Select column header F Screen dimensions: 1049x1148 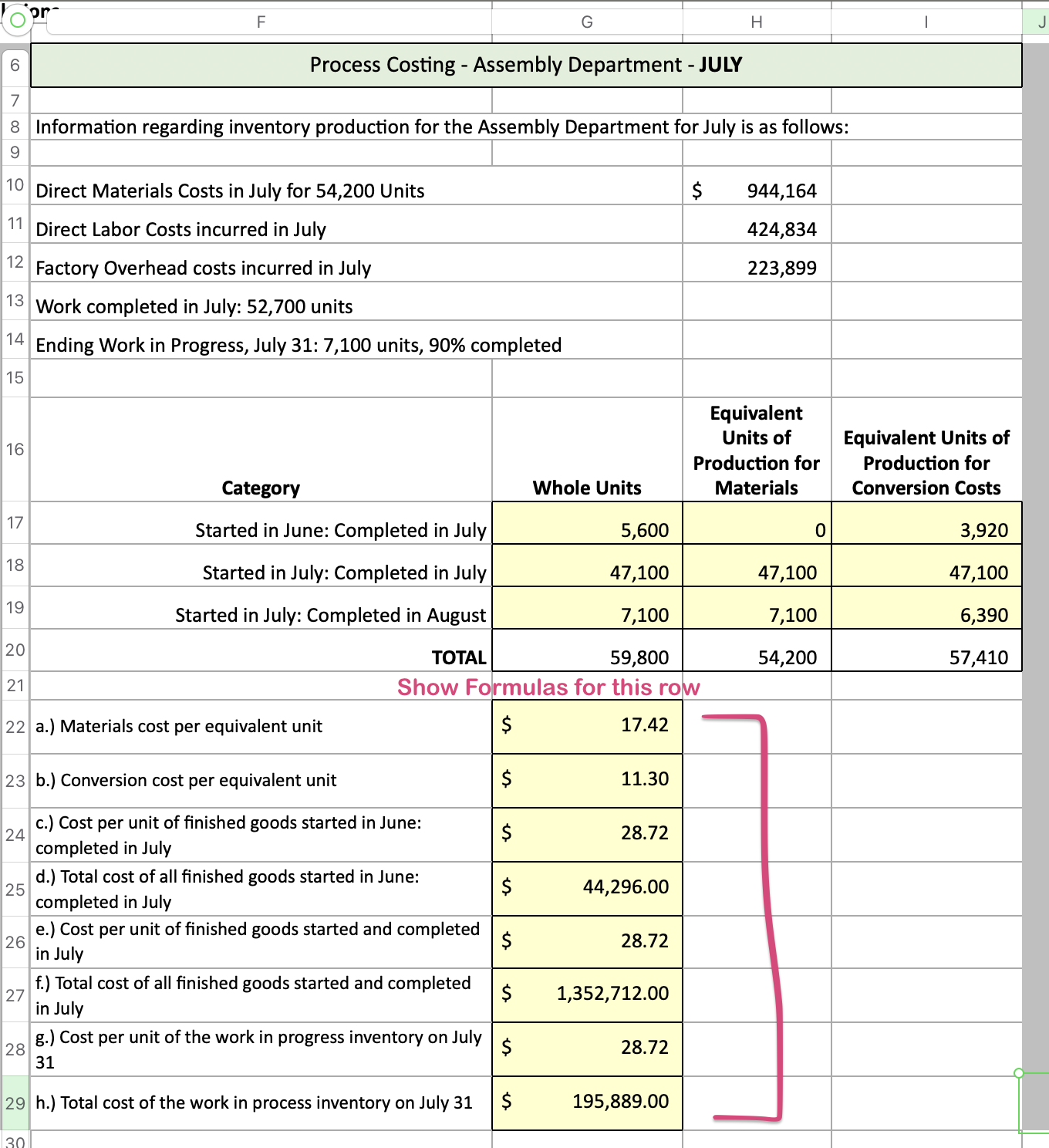(x=261, y=22)
